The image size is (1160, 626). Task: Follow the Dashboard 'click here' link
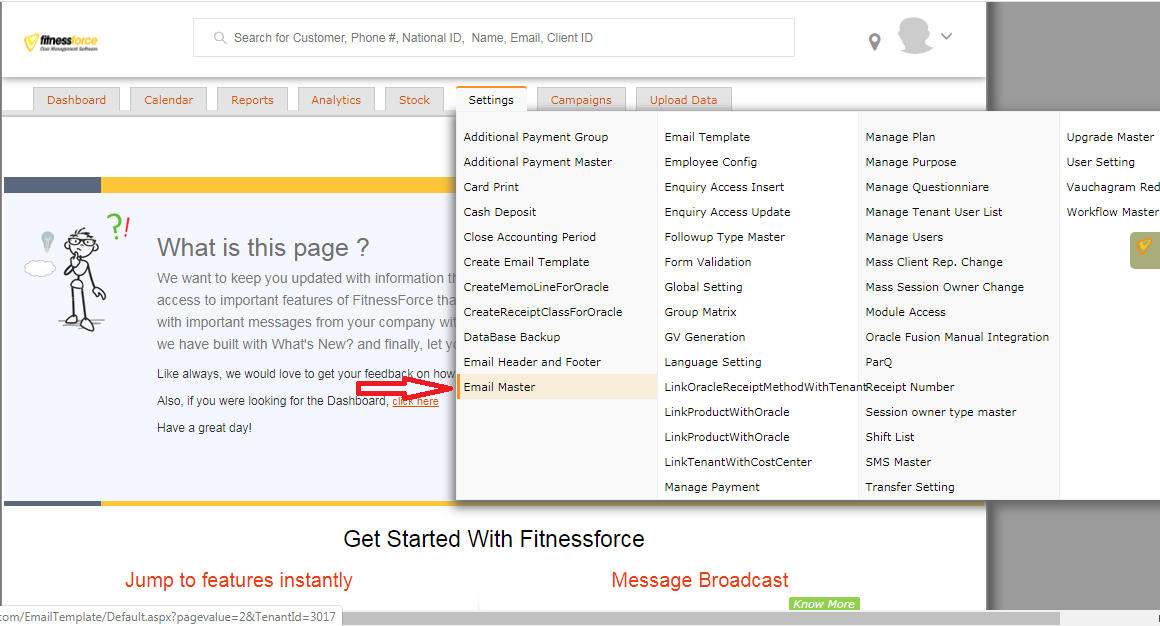pos(415,401)
